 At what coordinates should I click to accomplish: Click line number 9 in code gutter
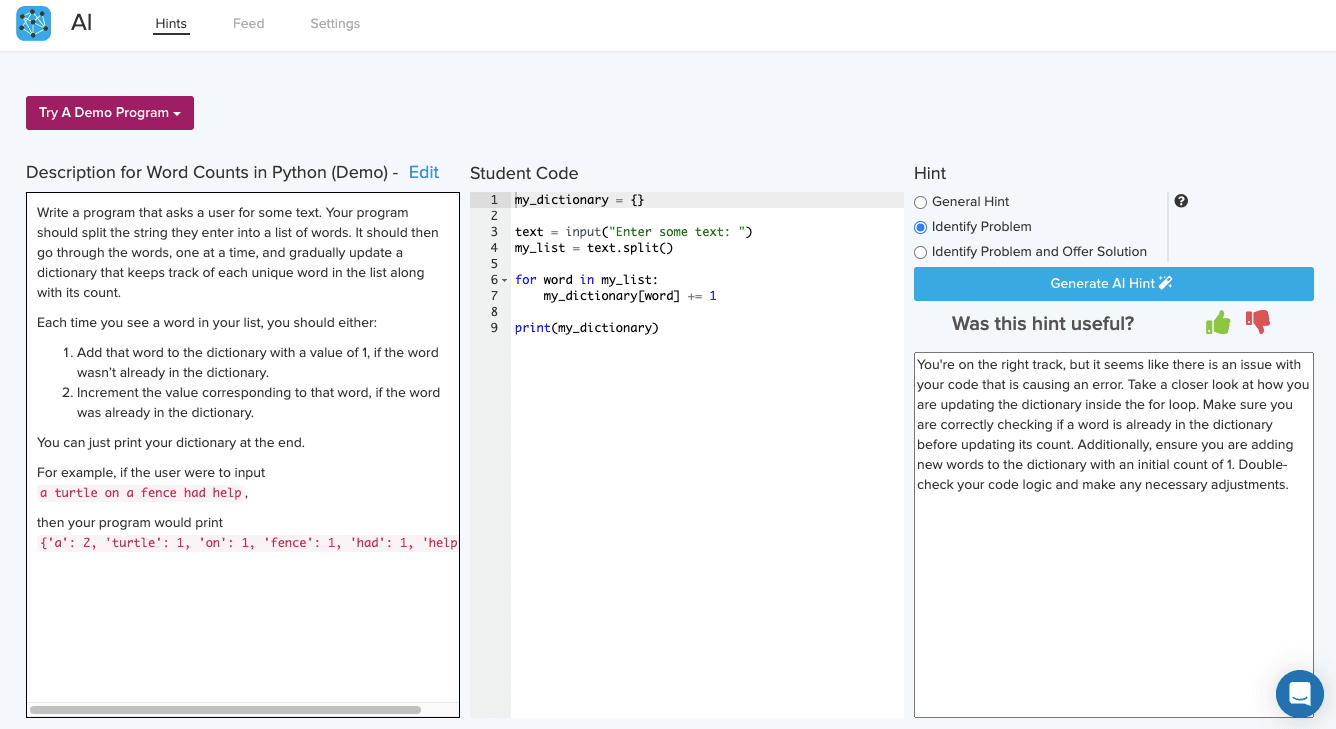pos(494,328)
